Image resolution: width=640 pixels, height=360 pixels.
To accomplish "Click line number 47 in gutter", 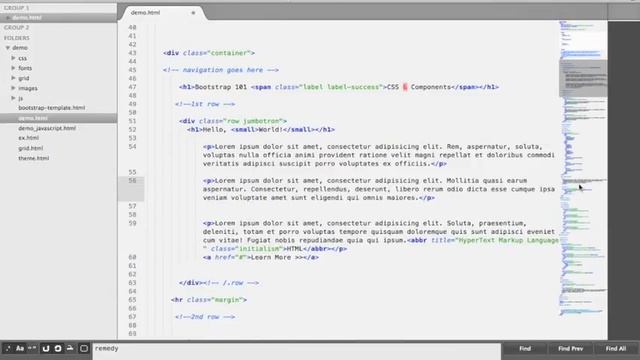I will pyautogui.click(x=132, y=87).
